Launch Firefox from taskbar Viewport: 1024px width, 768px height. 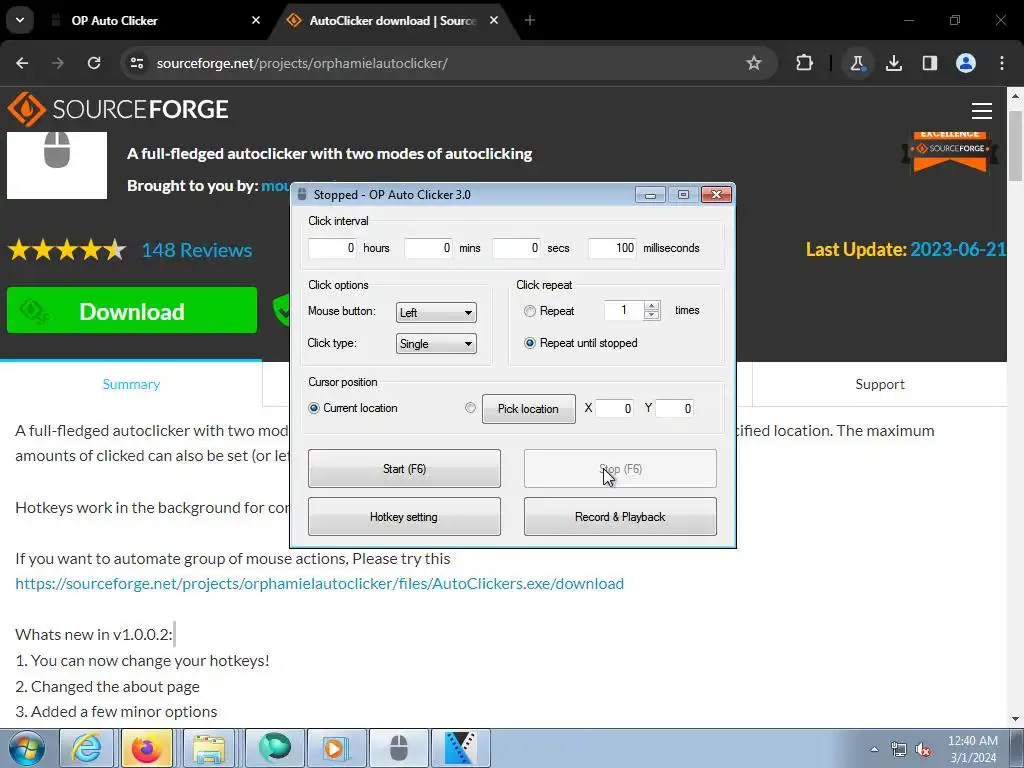click(146, 748)
